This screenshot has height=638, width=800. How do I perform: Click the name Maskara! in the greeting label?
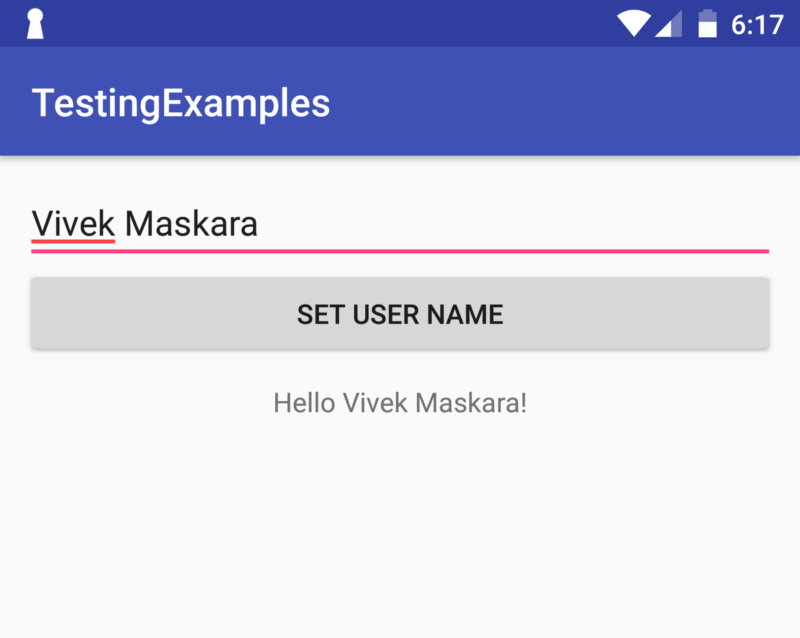pyautogui.click(x=471, y=403)
